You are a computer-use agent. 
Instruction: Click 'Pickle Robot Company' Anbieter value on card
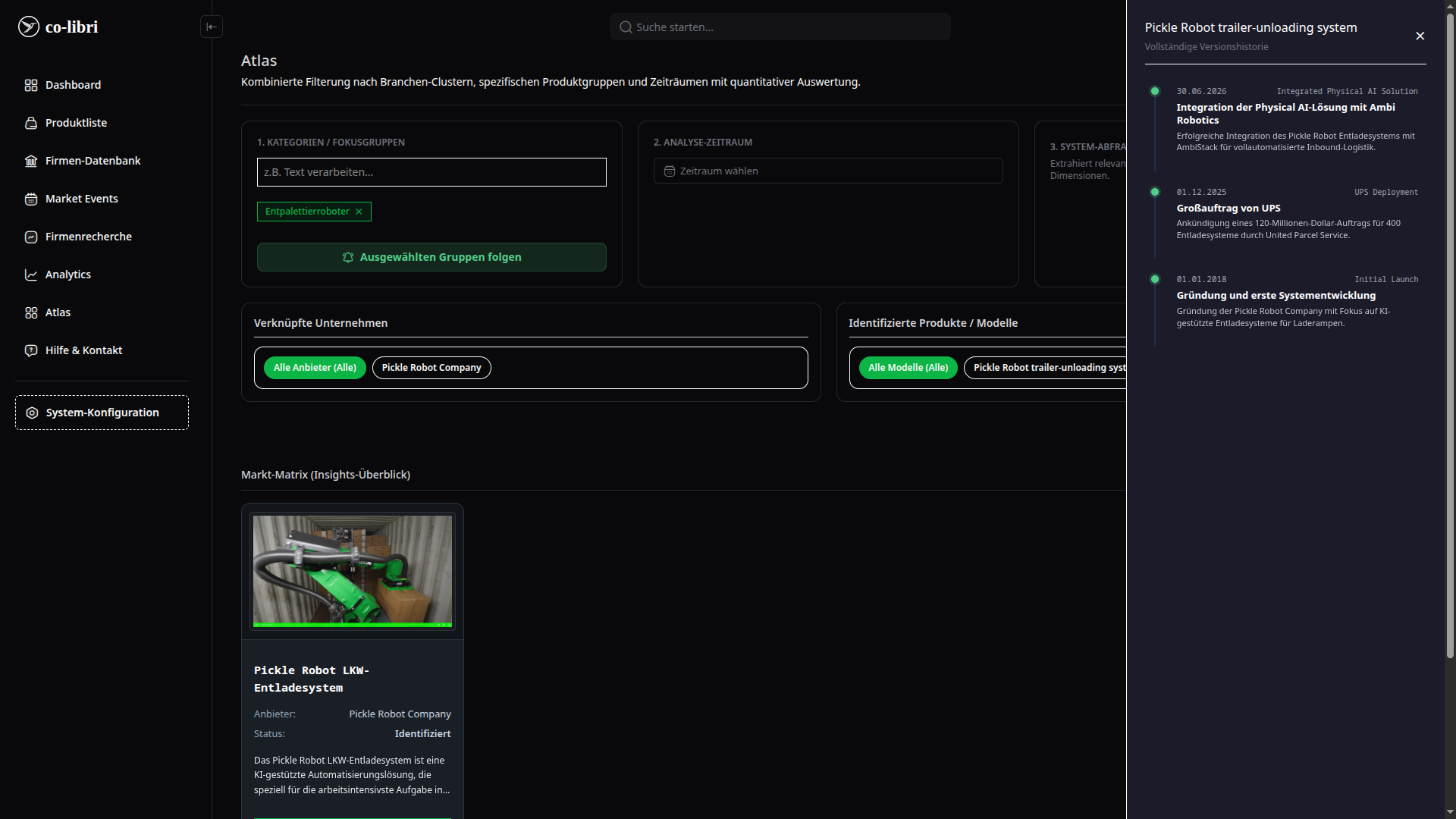point(400,714)
